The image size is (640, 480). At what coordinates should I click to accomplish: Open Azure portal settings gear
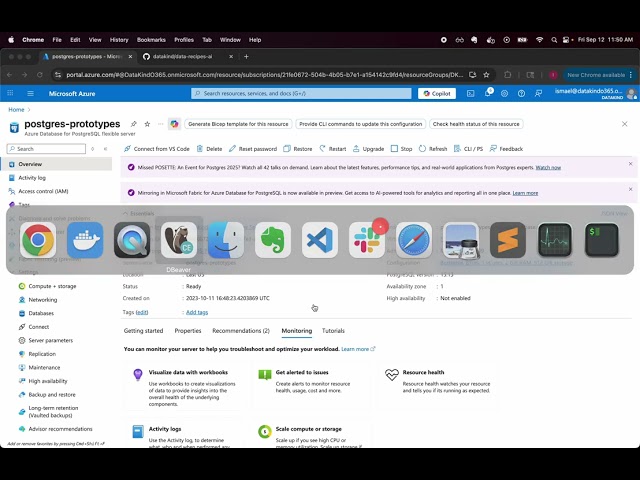(504, 93)
